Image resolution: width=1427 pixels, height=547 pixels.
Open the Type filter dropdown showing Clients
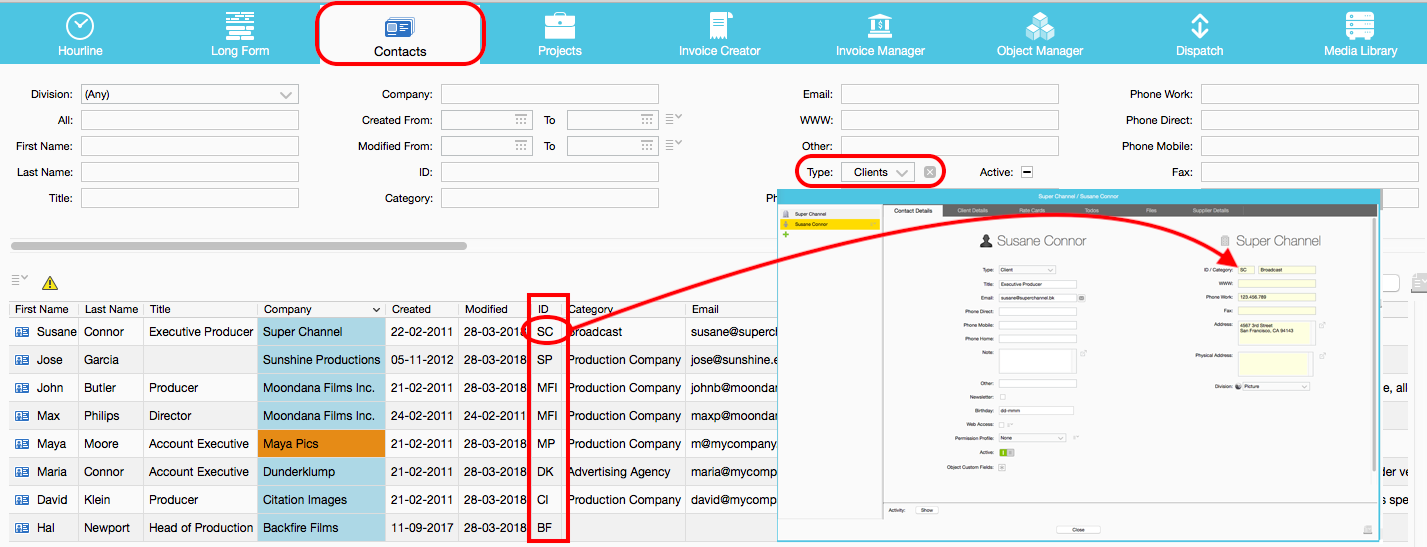[x=878, y=172]
